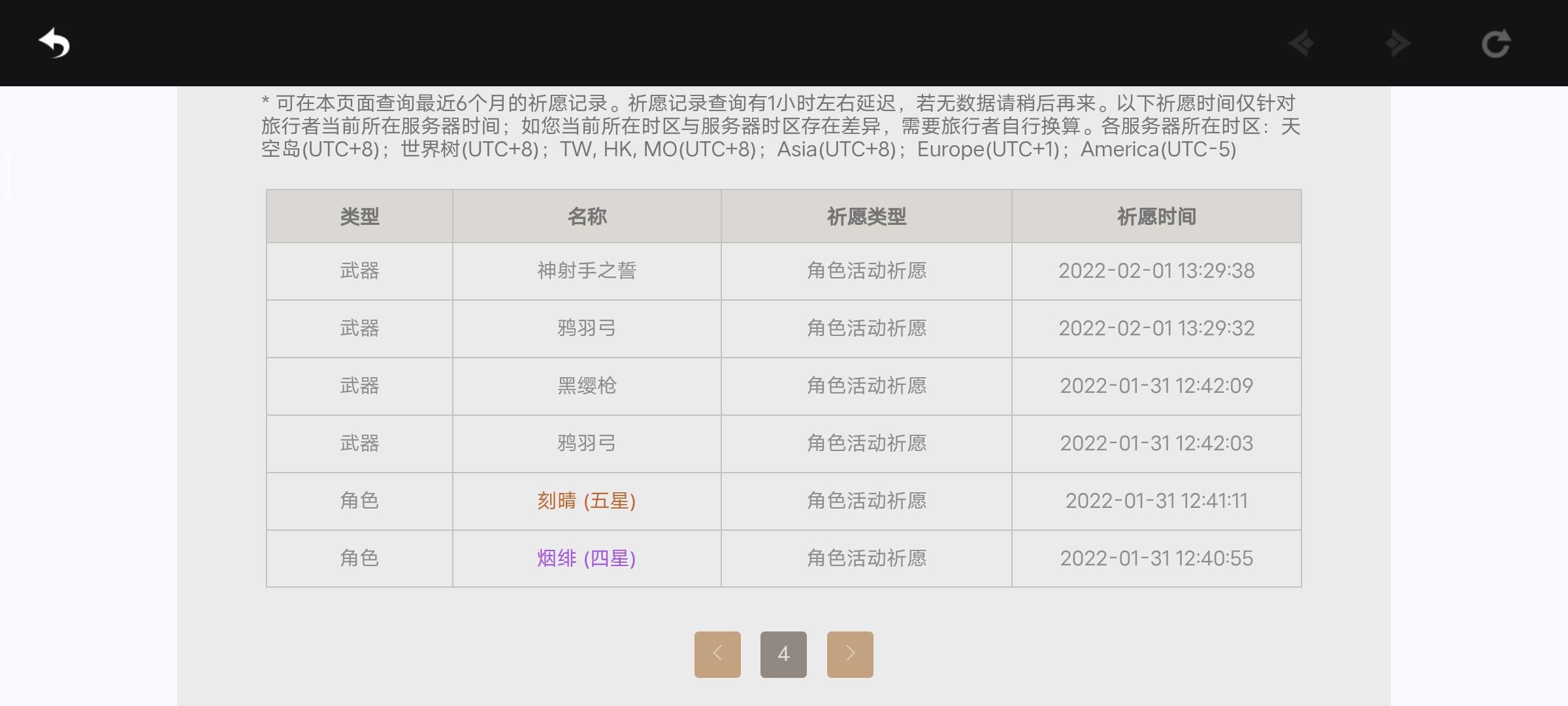This screenshot has width=1568, height=706.
Task: Click 角色 type in 烟绯 row
Action: 359,558
